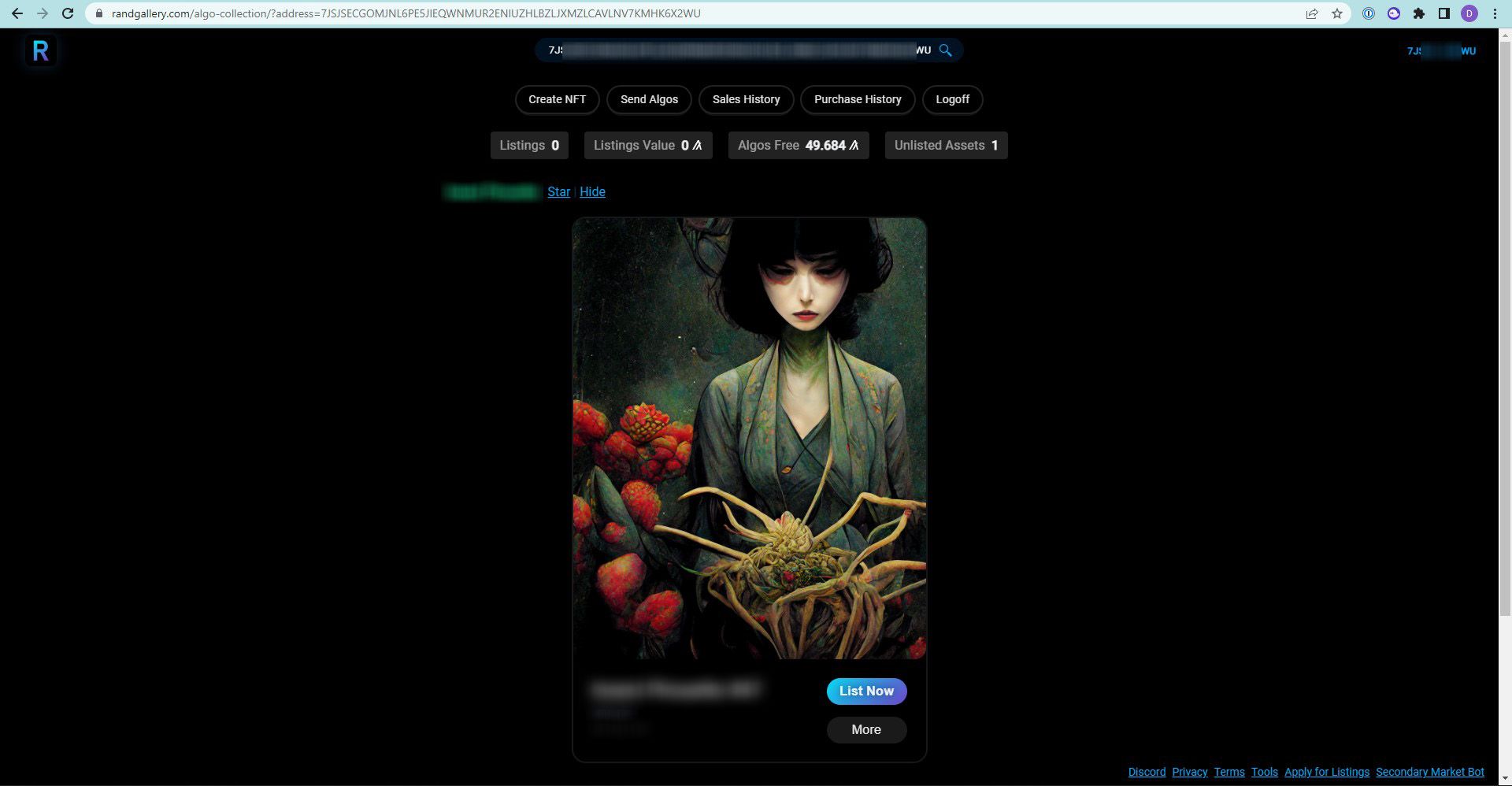Open Apply for Listings link
This screenshot has width=1512, height=786.
pyautogui.click(x=1327, y=772)
